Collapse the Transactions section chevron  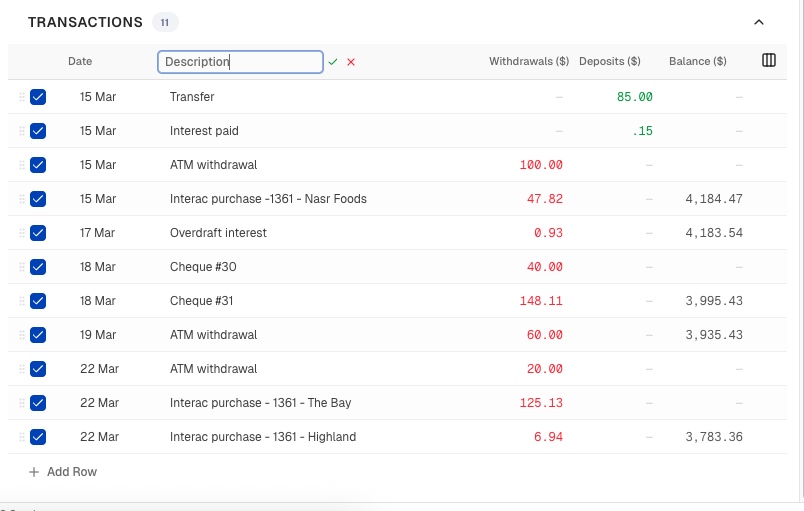(758, 22)
